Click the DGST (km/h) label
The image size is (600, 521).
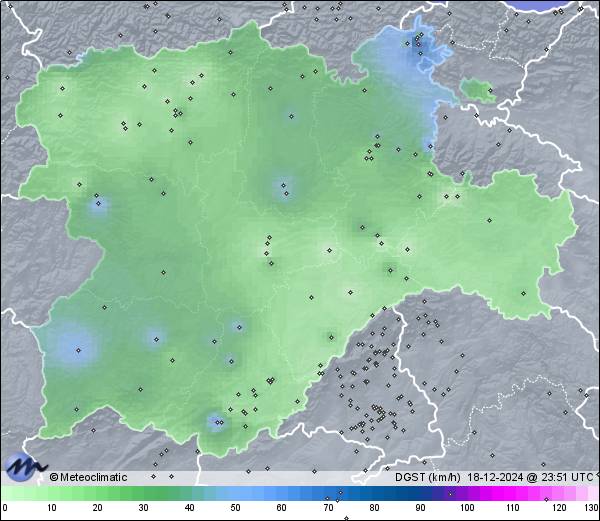tap(427, 477)
